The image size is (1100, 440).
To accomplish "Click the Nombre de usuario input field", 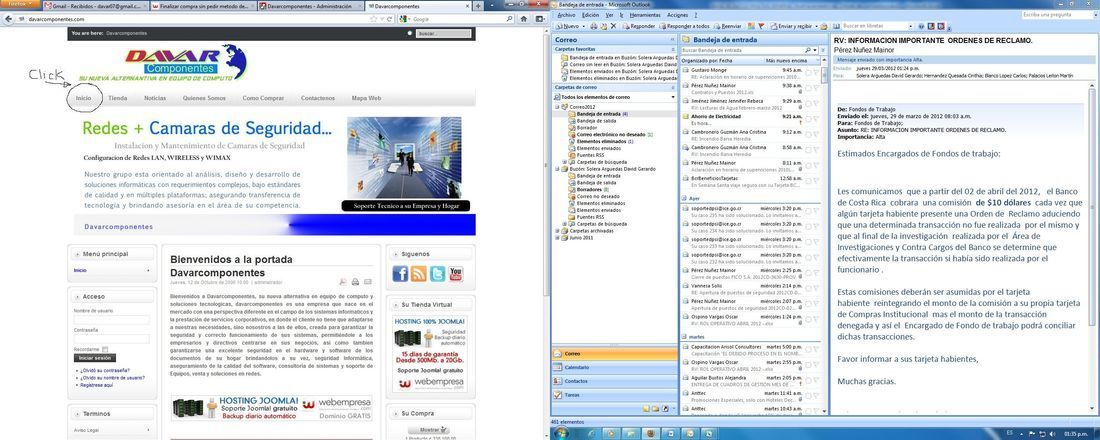I will (x=112, y=320).
